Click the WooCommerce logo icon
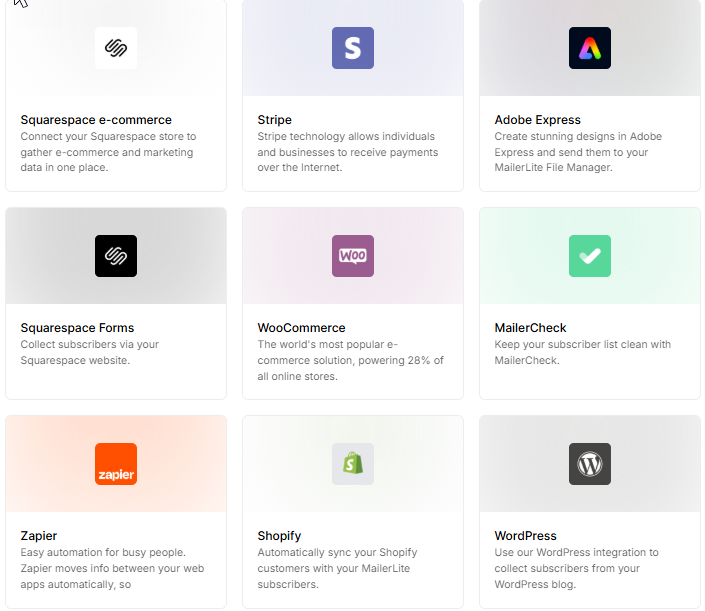The width and height of the screenshot is (705, 611). pyautogui.click(x=352, y=256)
